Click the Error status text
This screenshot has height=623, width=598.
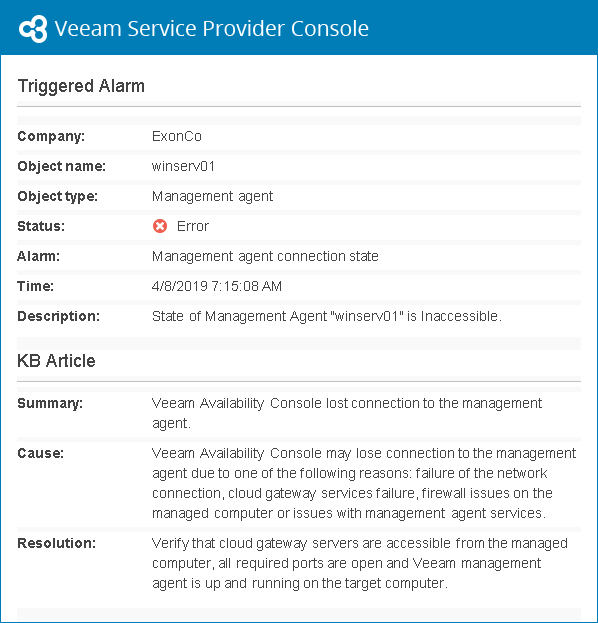click(x=193, y=226)
